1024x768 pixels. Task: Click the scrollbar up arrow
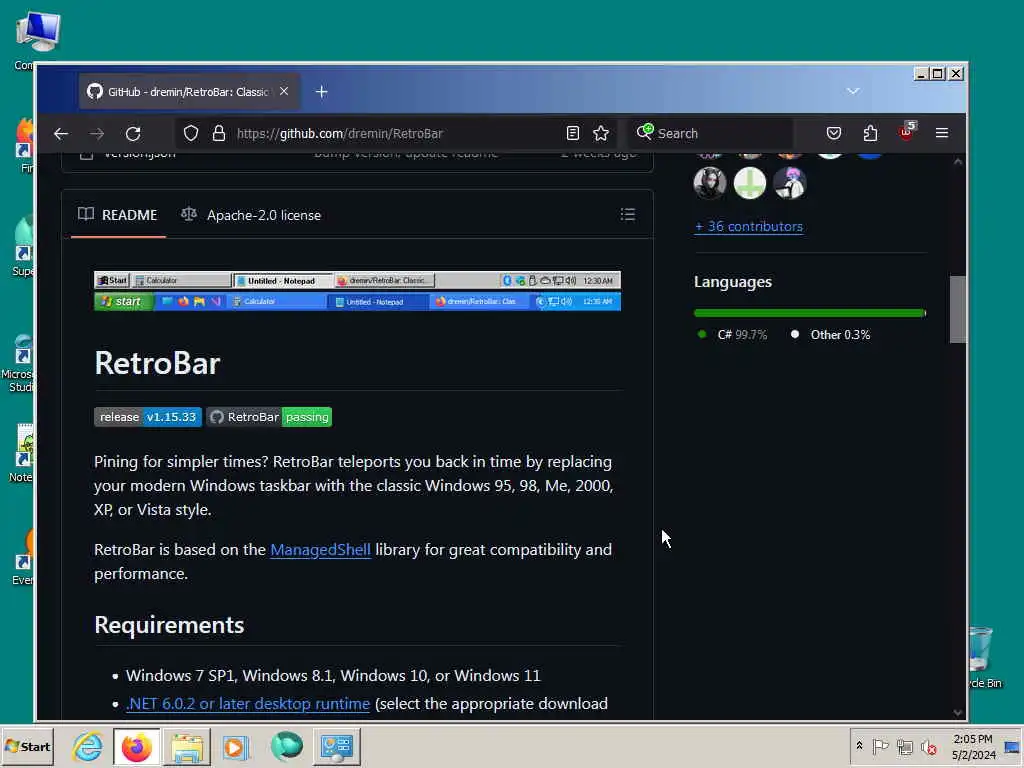(957, 161)
